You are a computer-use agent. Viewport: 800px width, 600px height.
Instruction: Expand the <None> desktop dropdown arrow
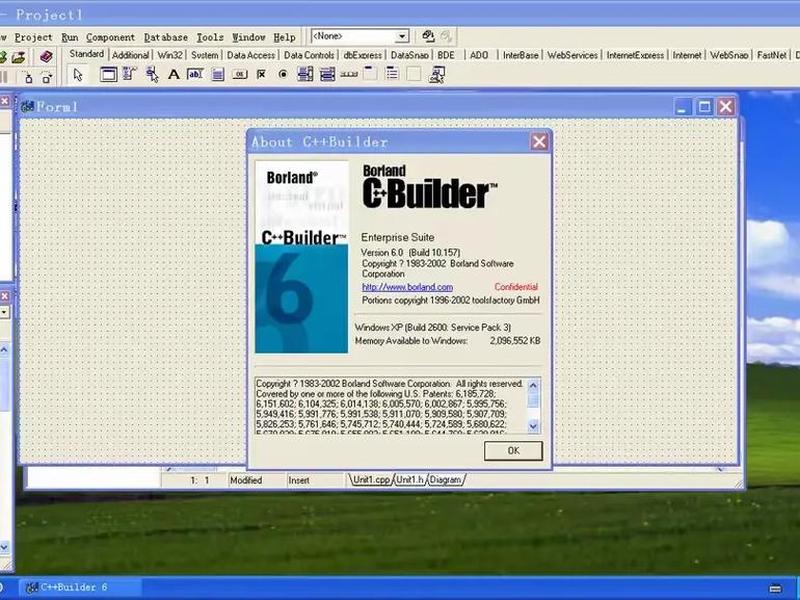tap(402, 37)
